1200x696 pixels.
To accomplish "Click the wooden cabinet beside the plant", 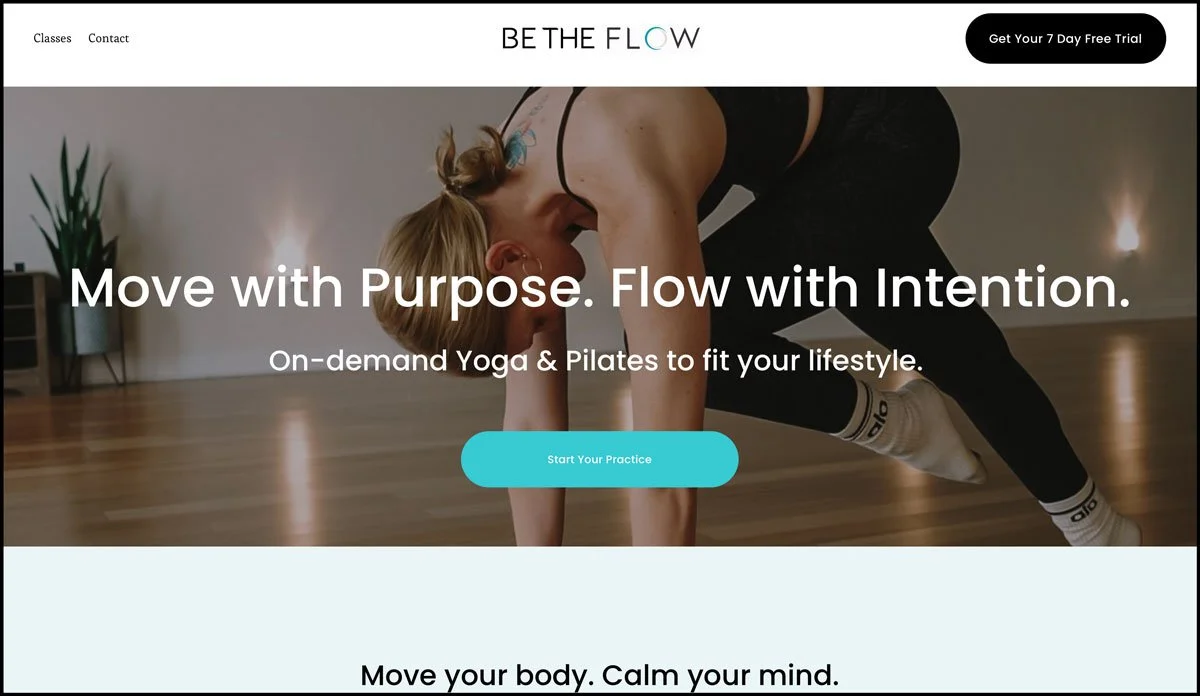I will coord(27,332).
